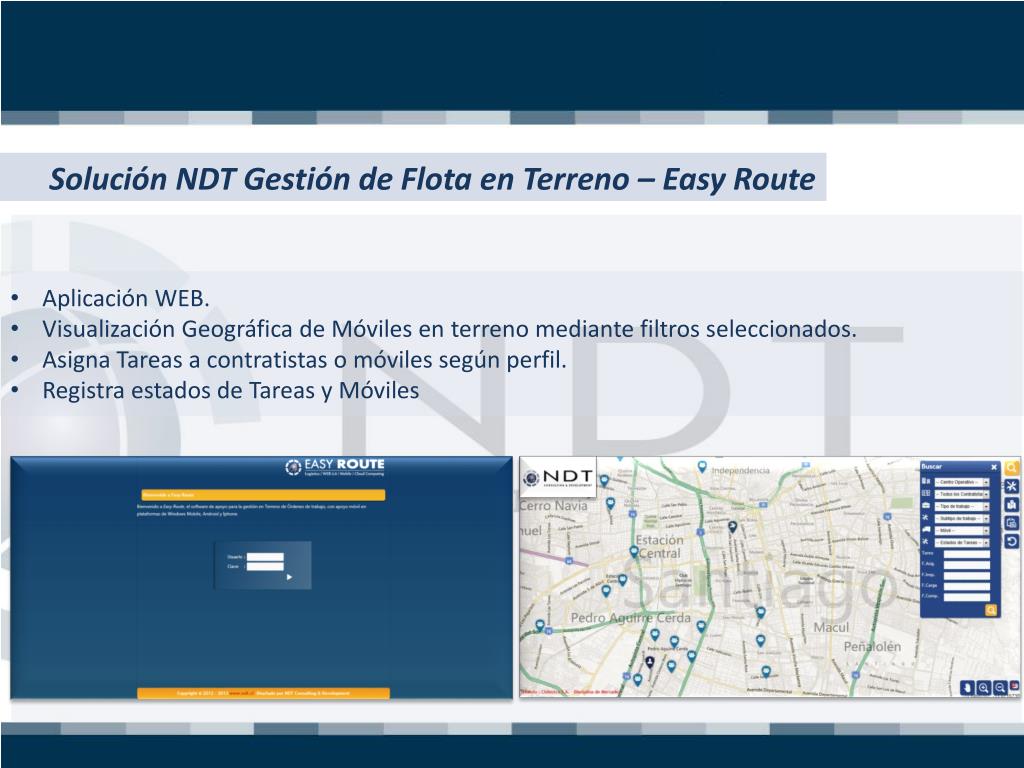This screenshot has height=768, width=1024.
Task: Click the Usuario field on login form
Action: click(265, 557)
